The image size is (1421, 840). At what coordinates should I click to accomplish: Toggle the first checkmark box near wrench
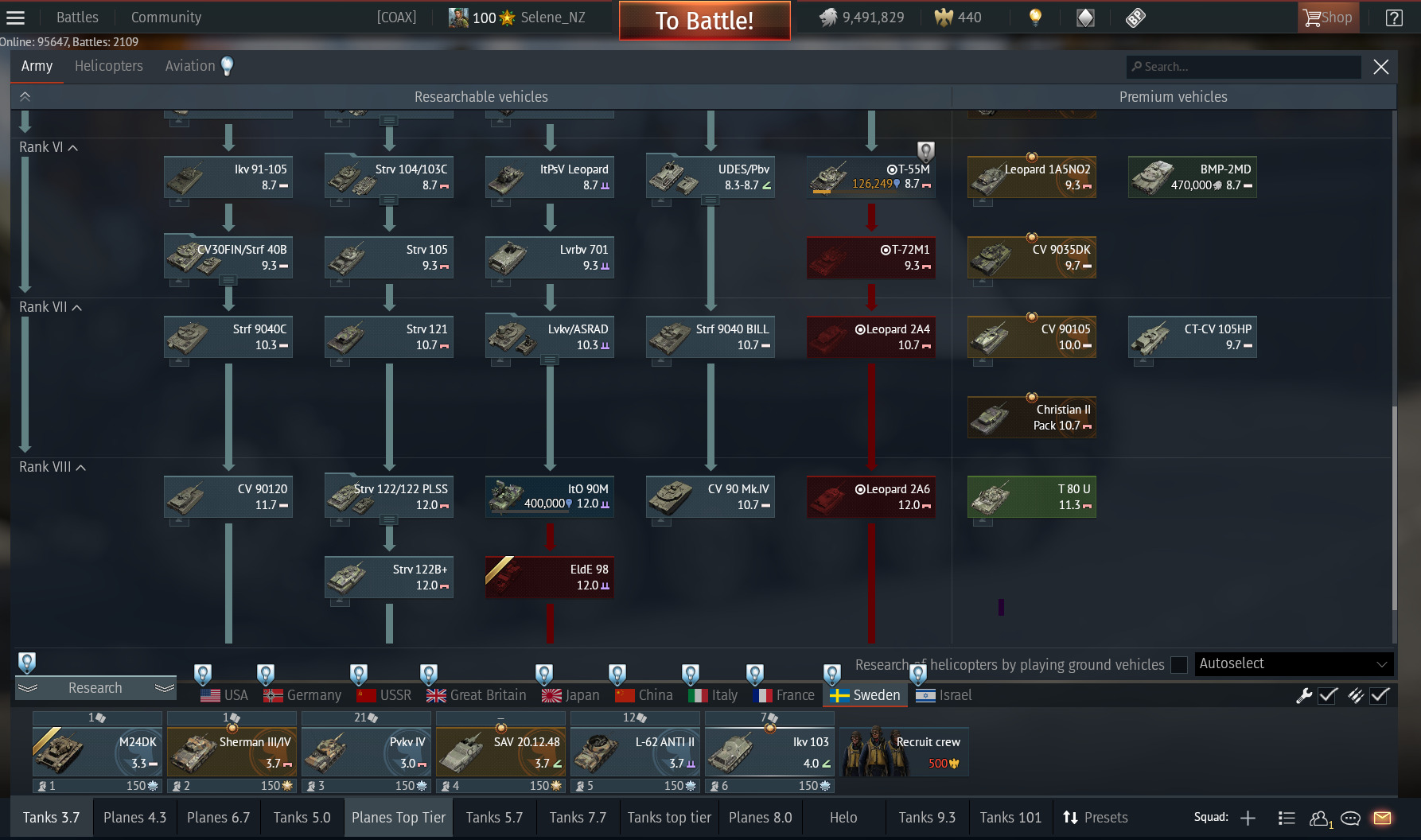point(1328,695)
